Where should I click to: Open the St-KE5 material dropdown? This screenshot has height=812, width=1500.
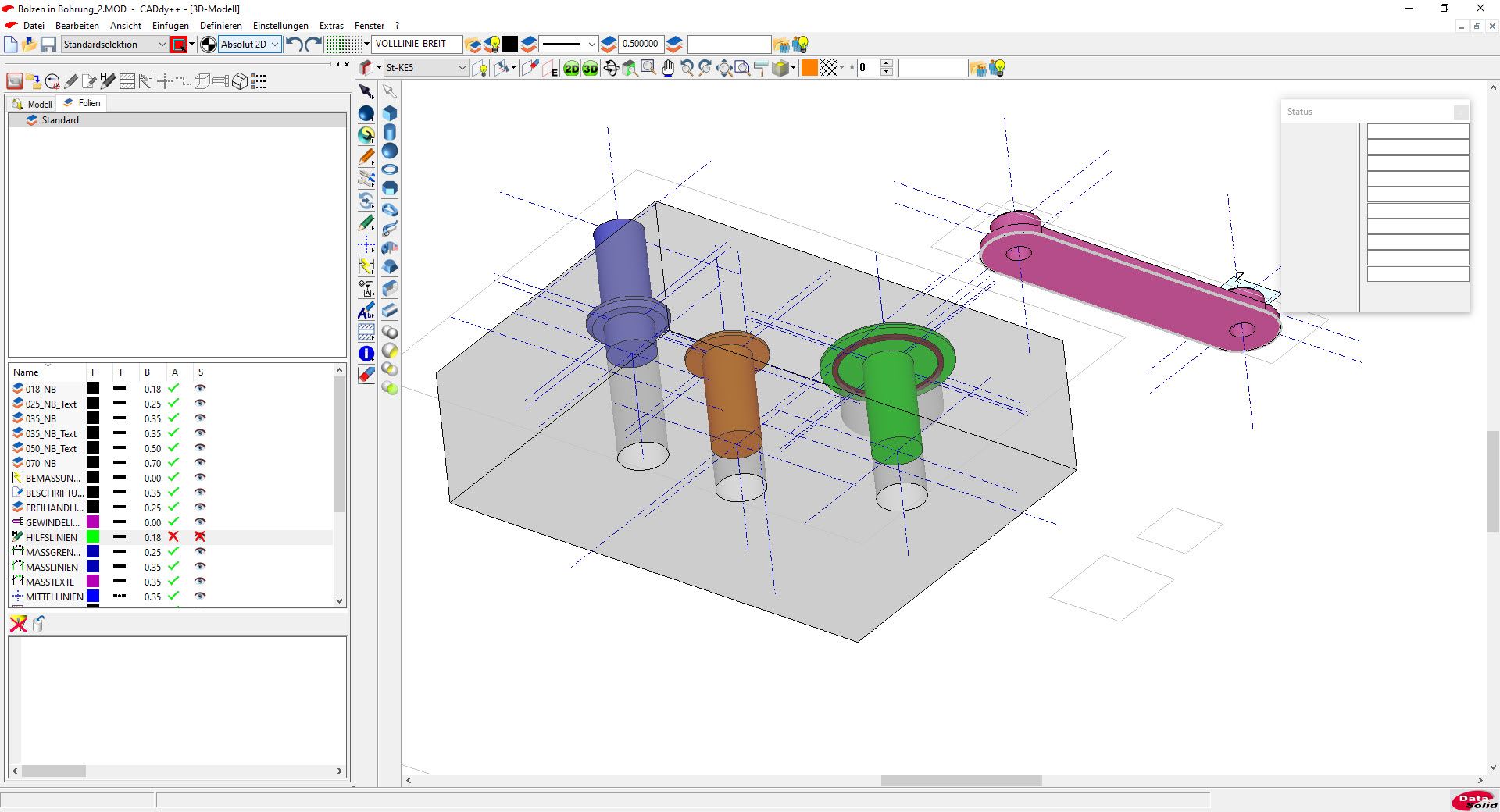pos(426,68)
